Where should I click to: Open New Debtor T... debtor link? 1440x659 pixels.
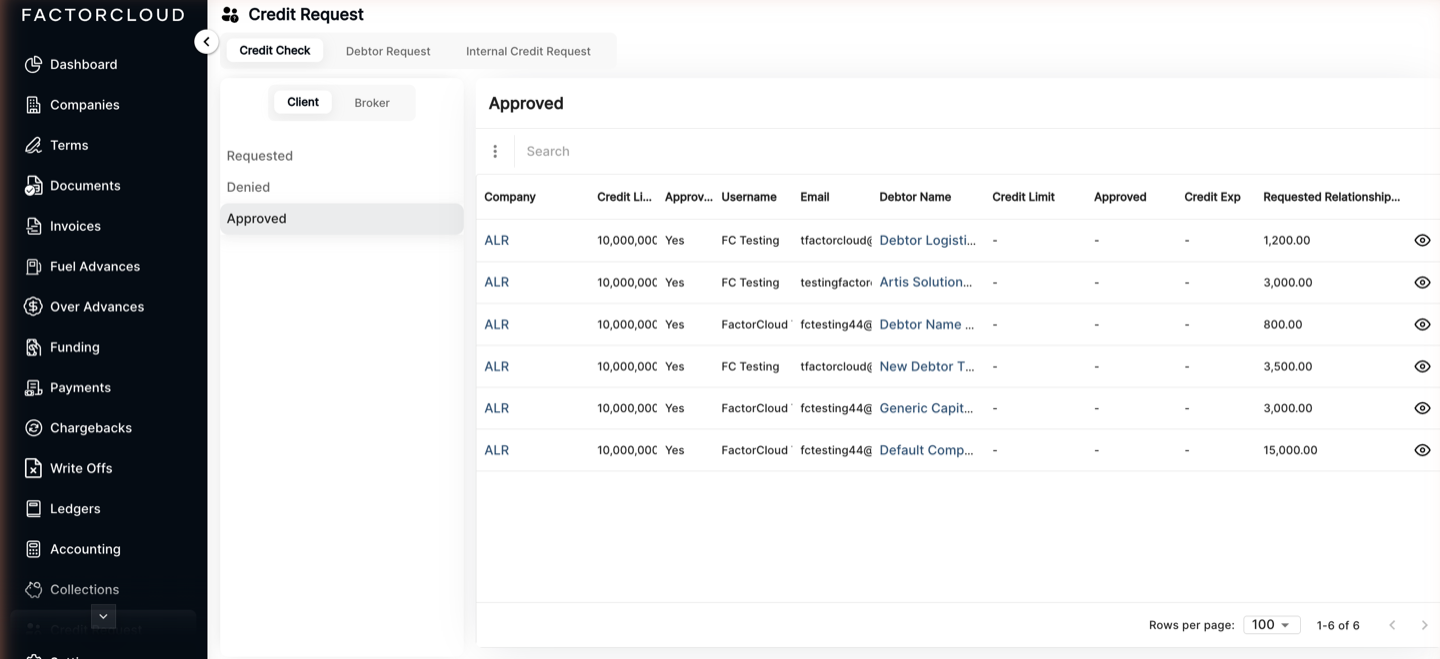click(927, 367)
